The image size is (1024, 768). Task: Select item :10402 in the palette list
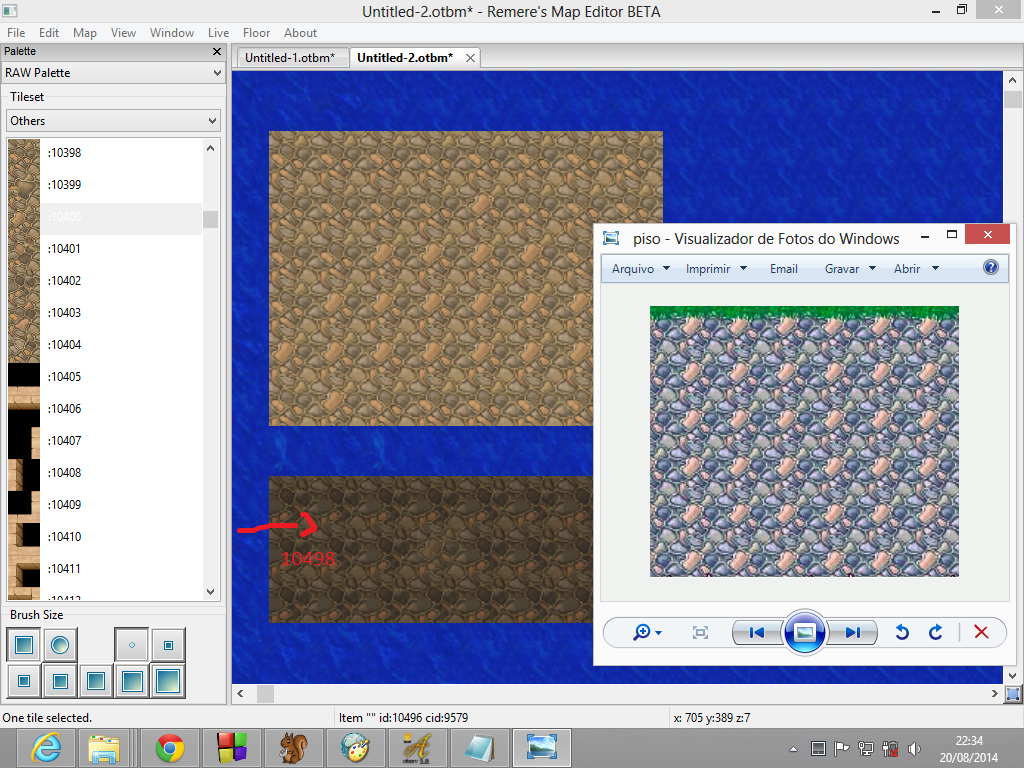[x=104, y=281]
